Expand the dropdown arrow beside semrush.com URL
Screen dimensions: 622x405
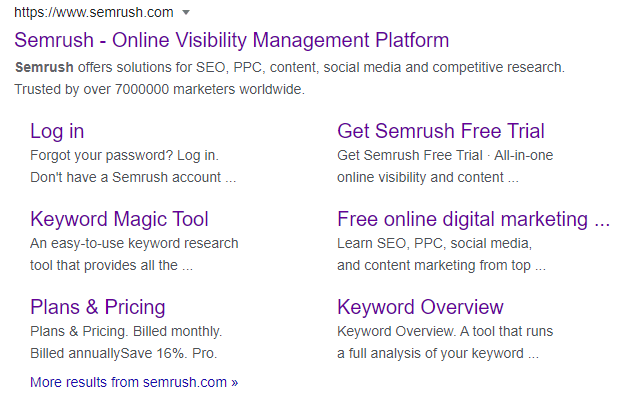[x=186, y=13]
